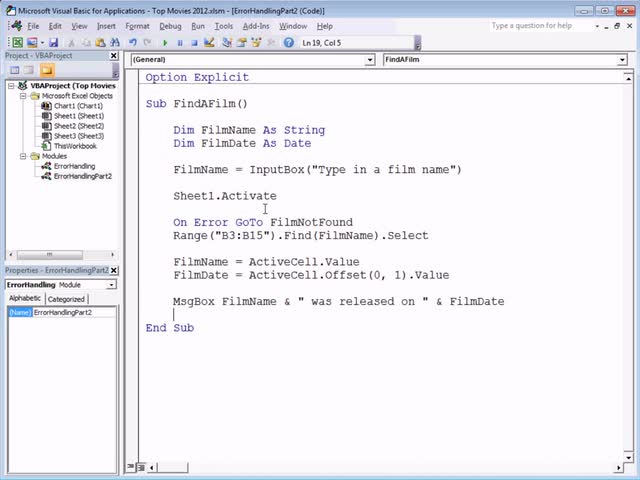Click the Break pause icon
The height and width of the screenshot is (480, 640).
pyautogui.click(x=180, y=42)
